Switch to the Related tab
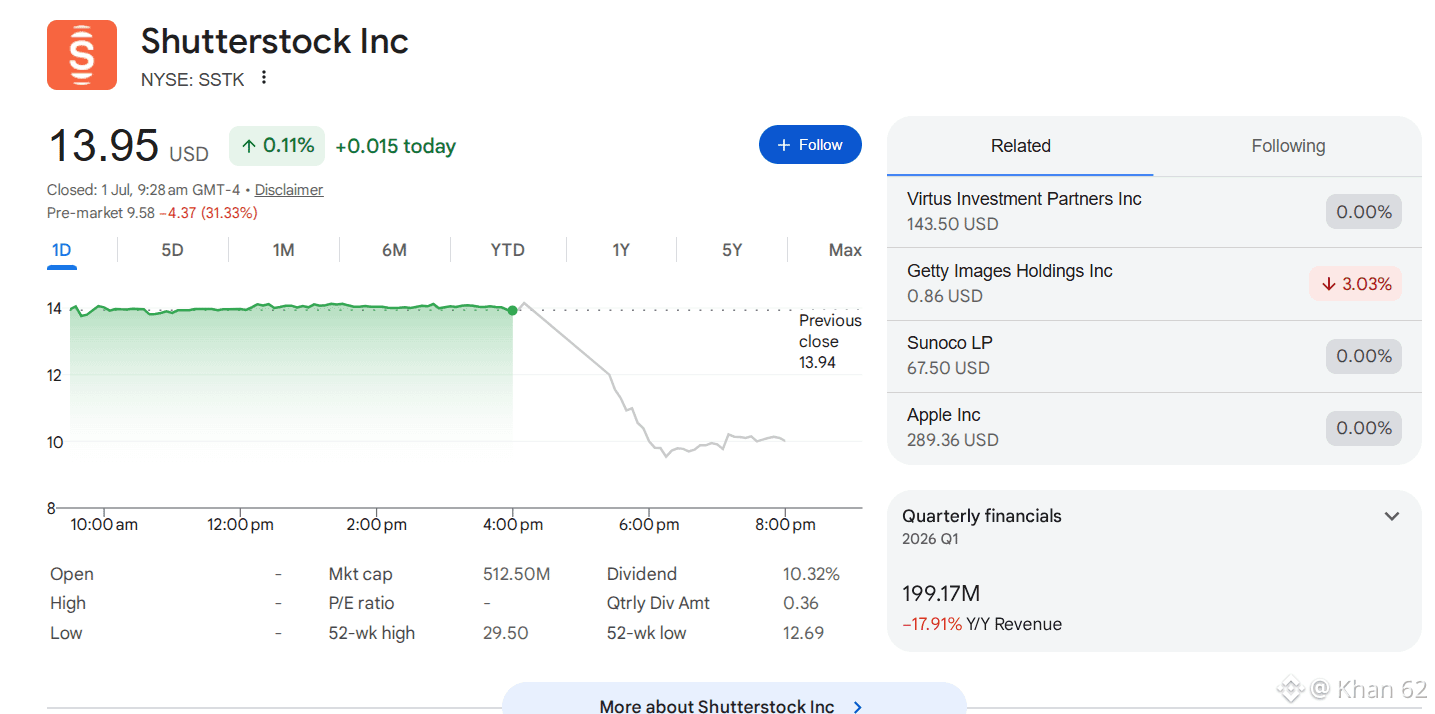 coord(1020,146)
